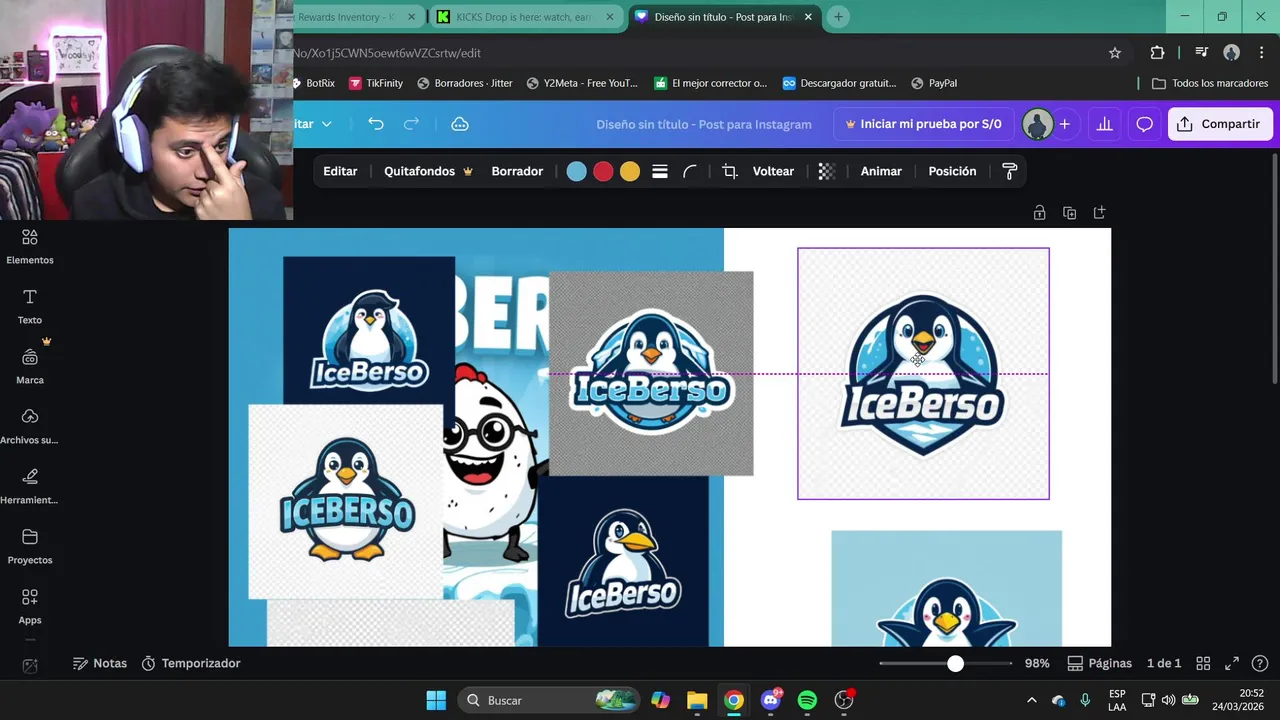Screen dimensions: 1280x720
Task: Open the TikFinity bookmark
Action: 376,83
